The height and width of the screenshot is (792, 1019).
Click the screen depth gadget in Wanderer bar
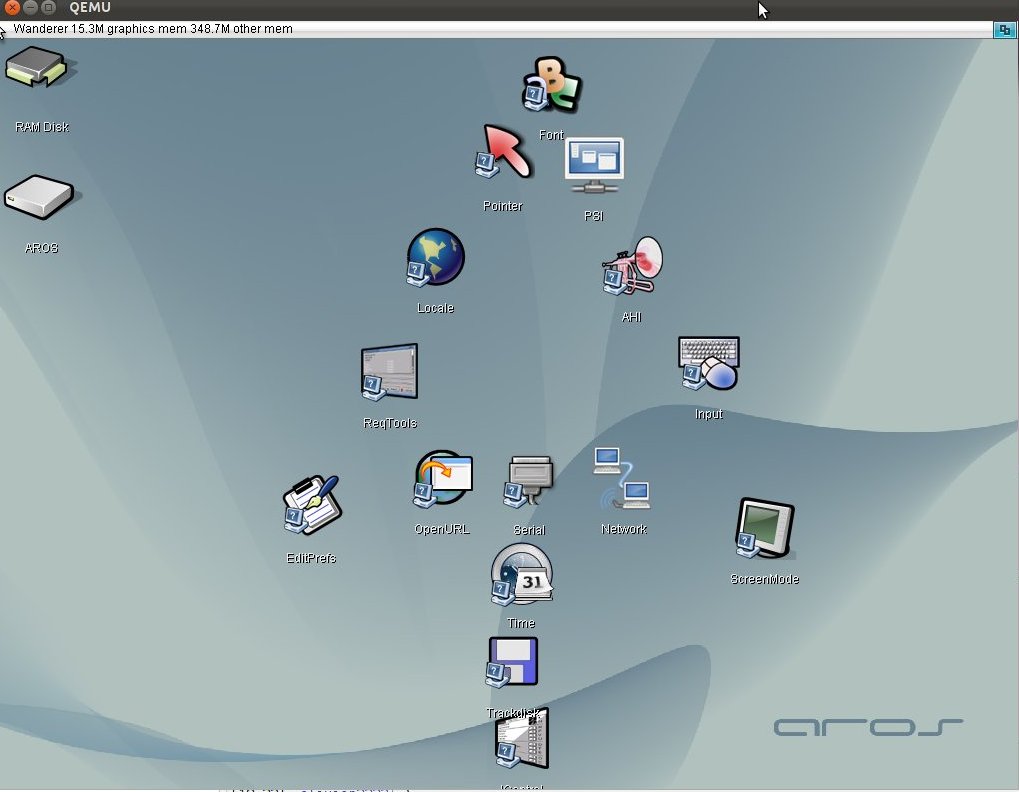point(1004,30)
